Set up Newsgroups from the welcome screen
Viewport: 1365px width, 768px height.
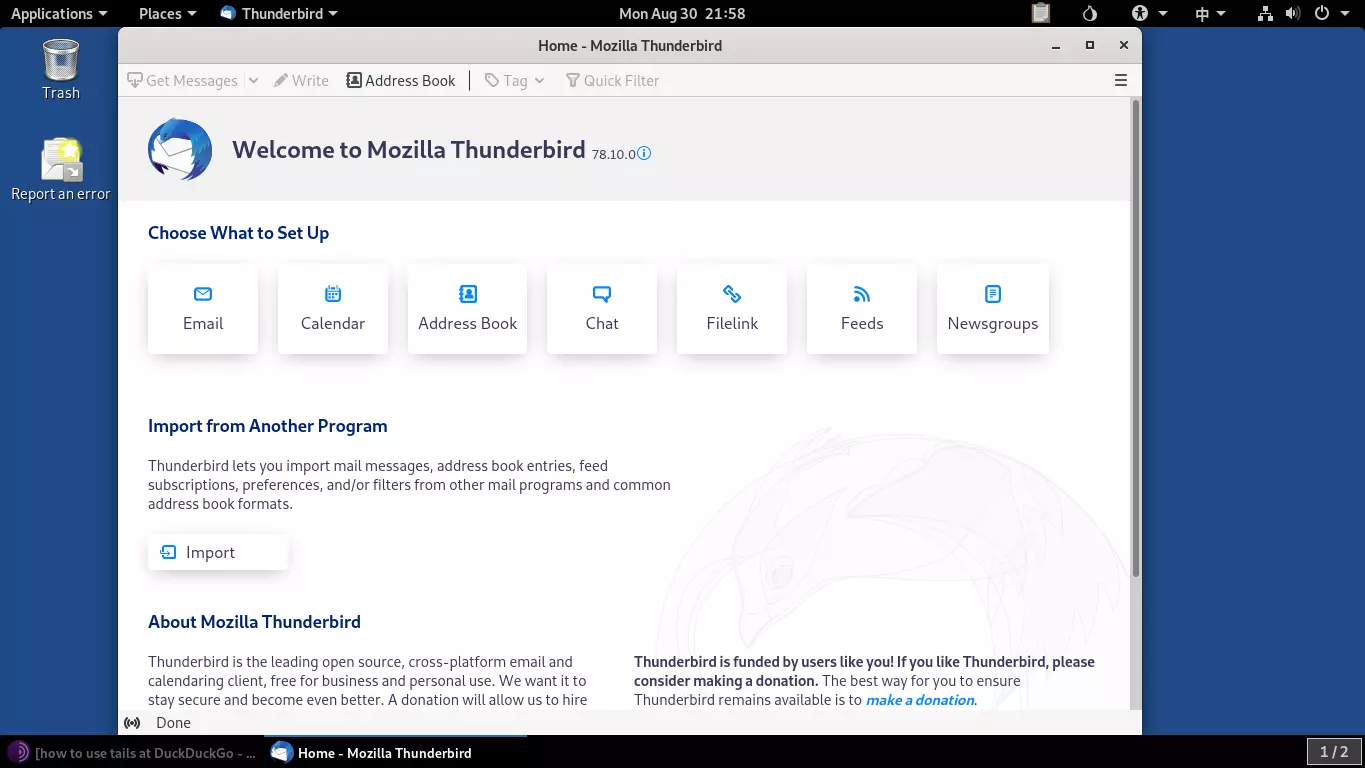(x=992, y=308)
